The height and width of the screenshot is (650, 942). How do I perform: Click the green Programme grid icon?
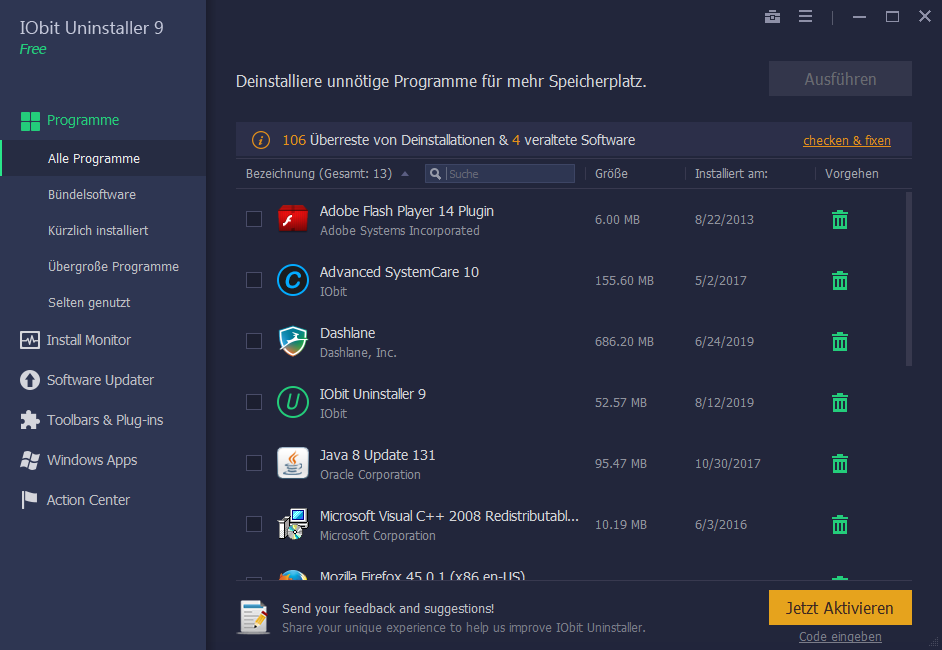pos(30,121)
